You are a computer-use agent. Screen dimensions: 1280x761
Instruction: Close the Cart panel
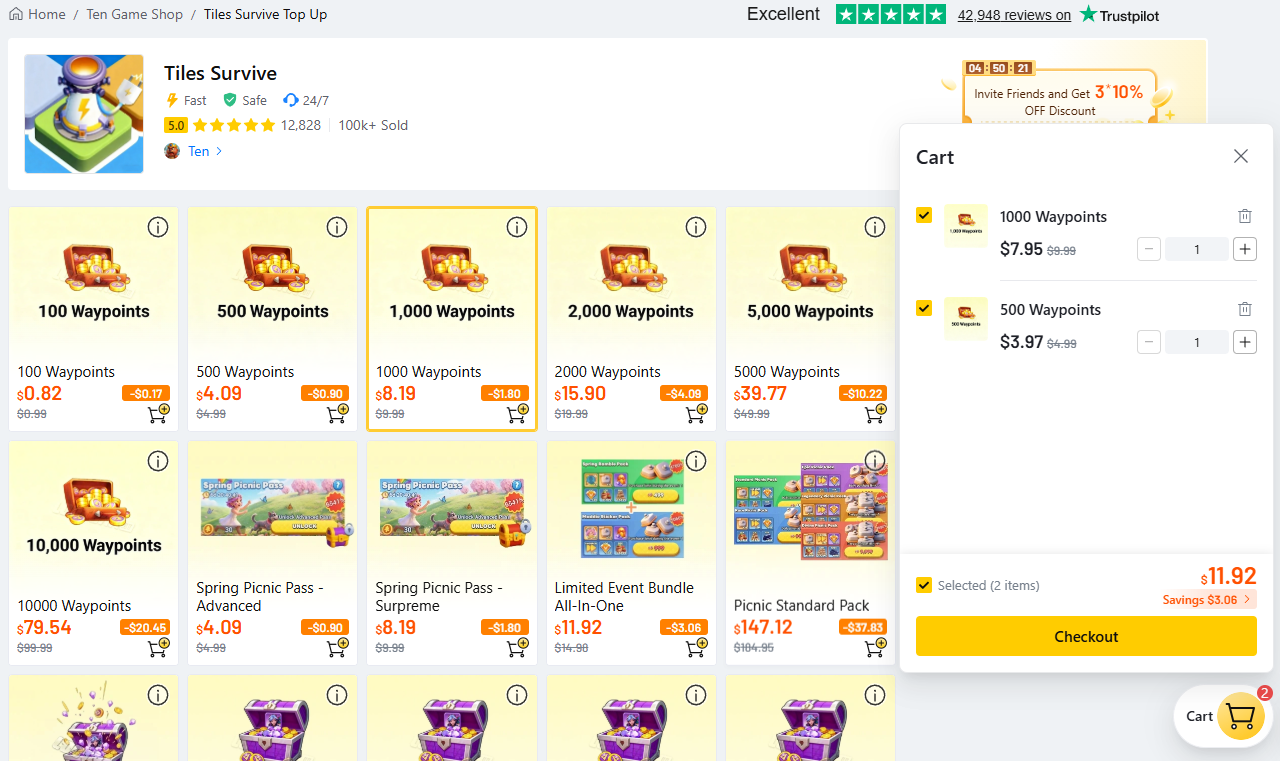point(1241,156)
